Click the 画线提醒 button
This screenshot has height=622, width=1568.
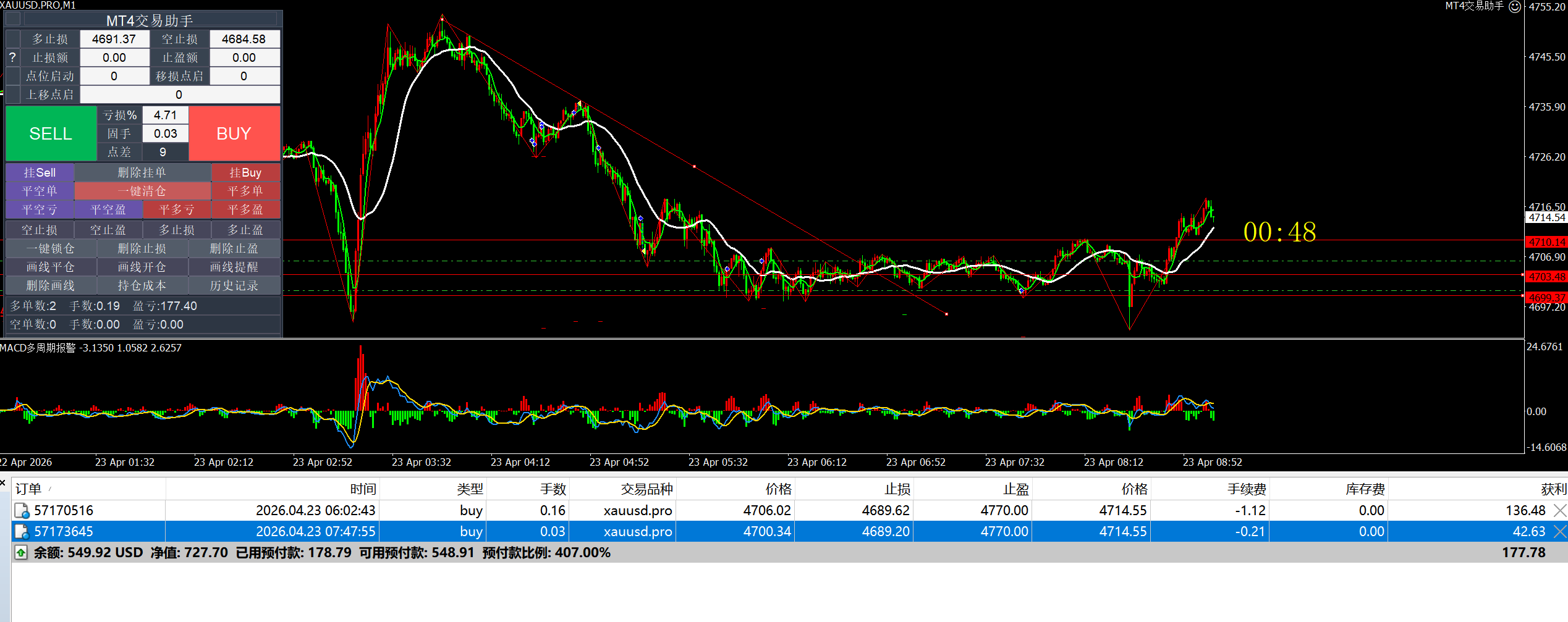point(234,267)
